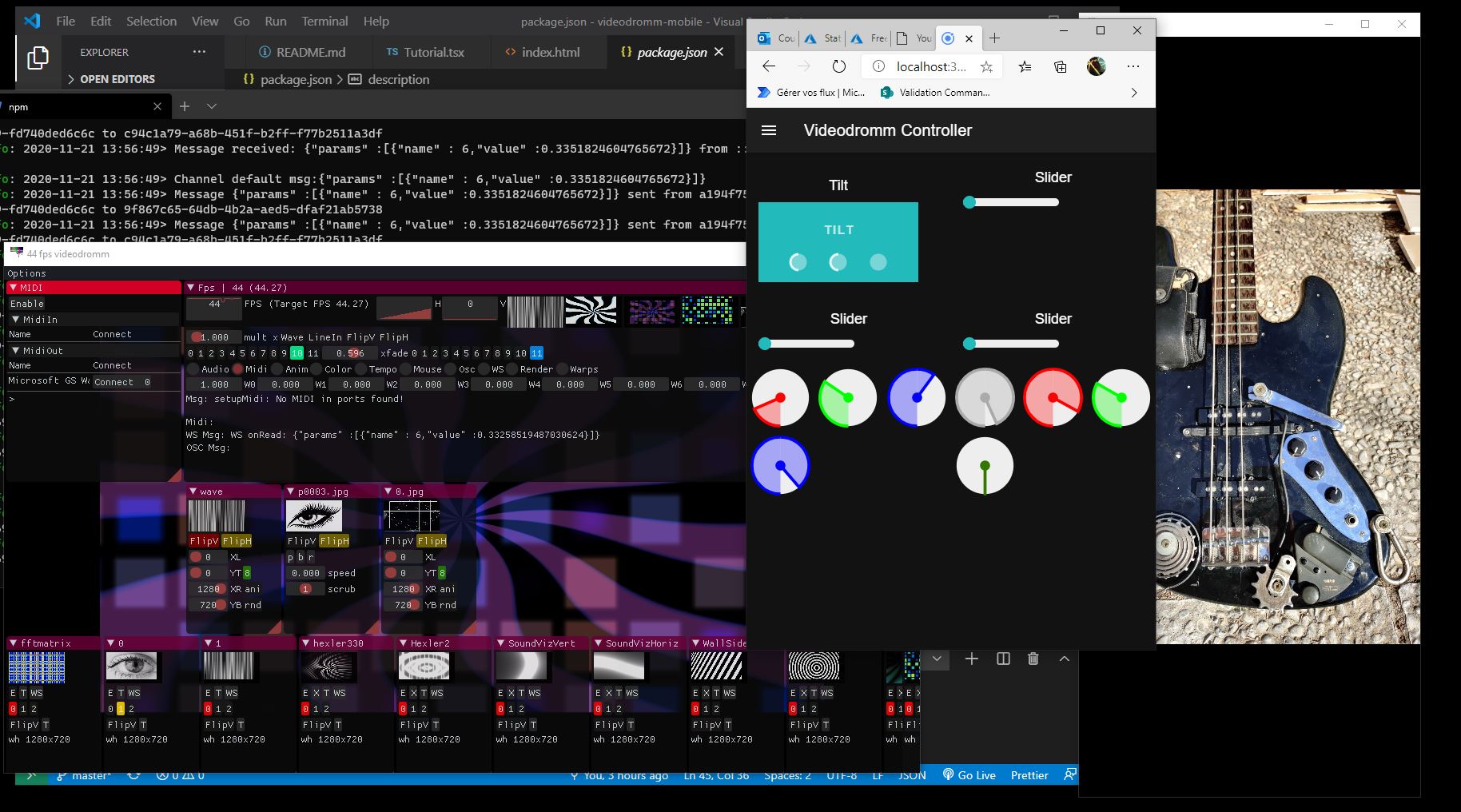The width and height of the screenshot is (1461, 812).
Task: Open the Explorer icon in VS Code activity bar
Action: (x=38, y=58)
